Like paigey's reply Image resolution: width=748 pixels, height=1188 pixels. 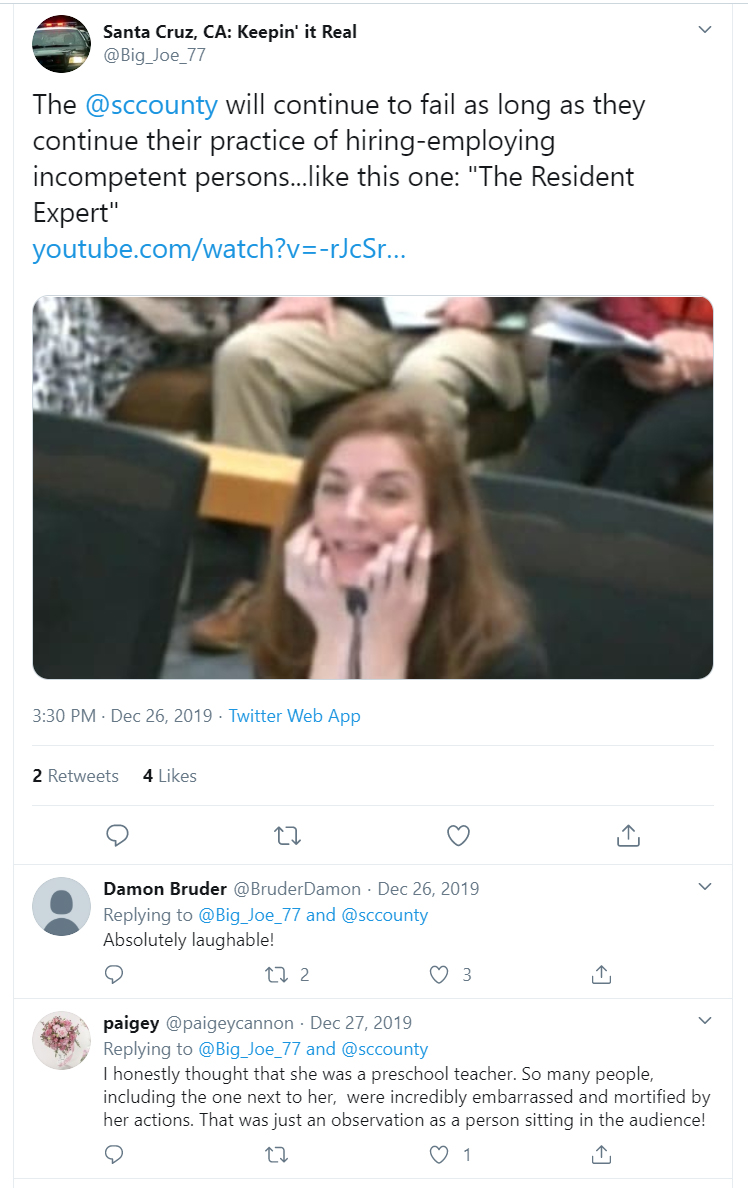[x=439, y=1155]
